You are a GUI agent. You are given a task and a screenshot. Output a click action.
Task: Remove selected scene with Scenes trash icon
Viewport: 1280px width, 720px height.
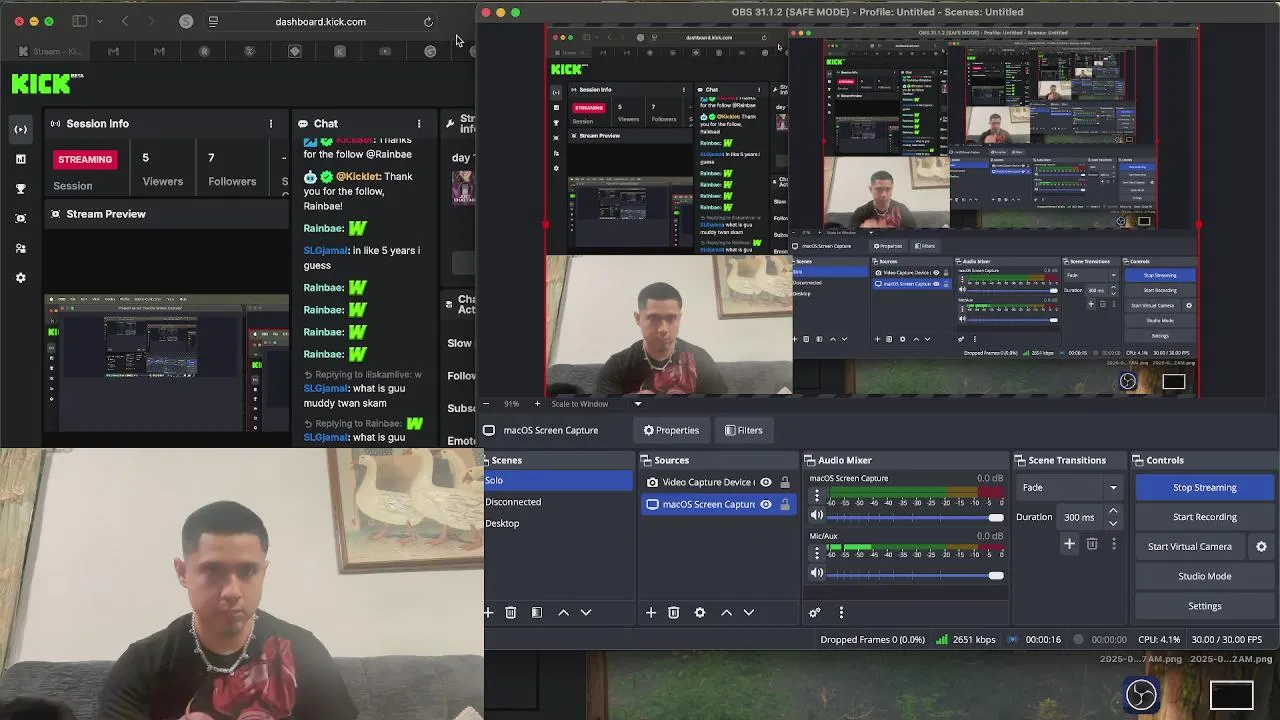[x=510, y=612]
